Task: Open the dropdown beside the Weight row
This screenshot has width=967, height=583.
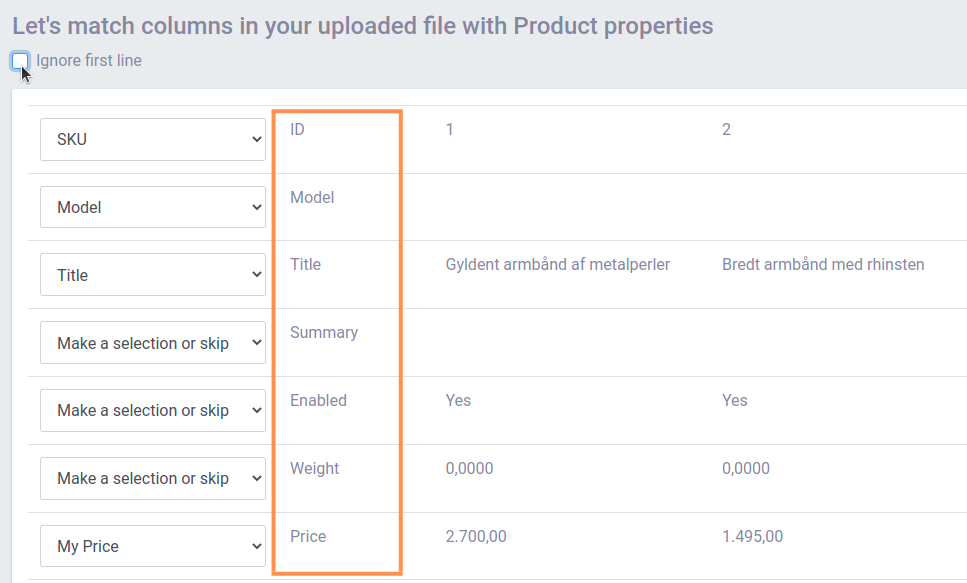Action: pos(153,478)
